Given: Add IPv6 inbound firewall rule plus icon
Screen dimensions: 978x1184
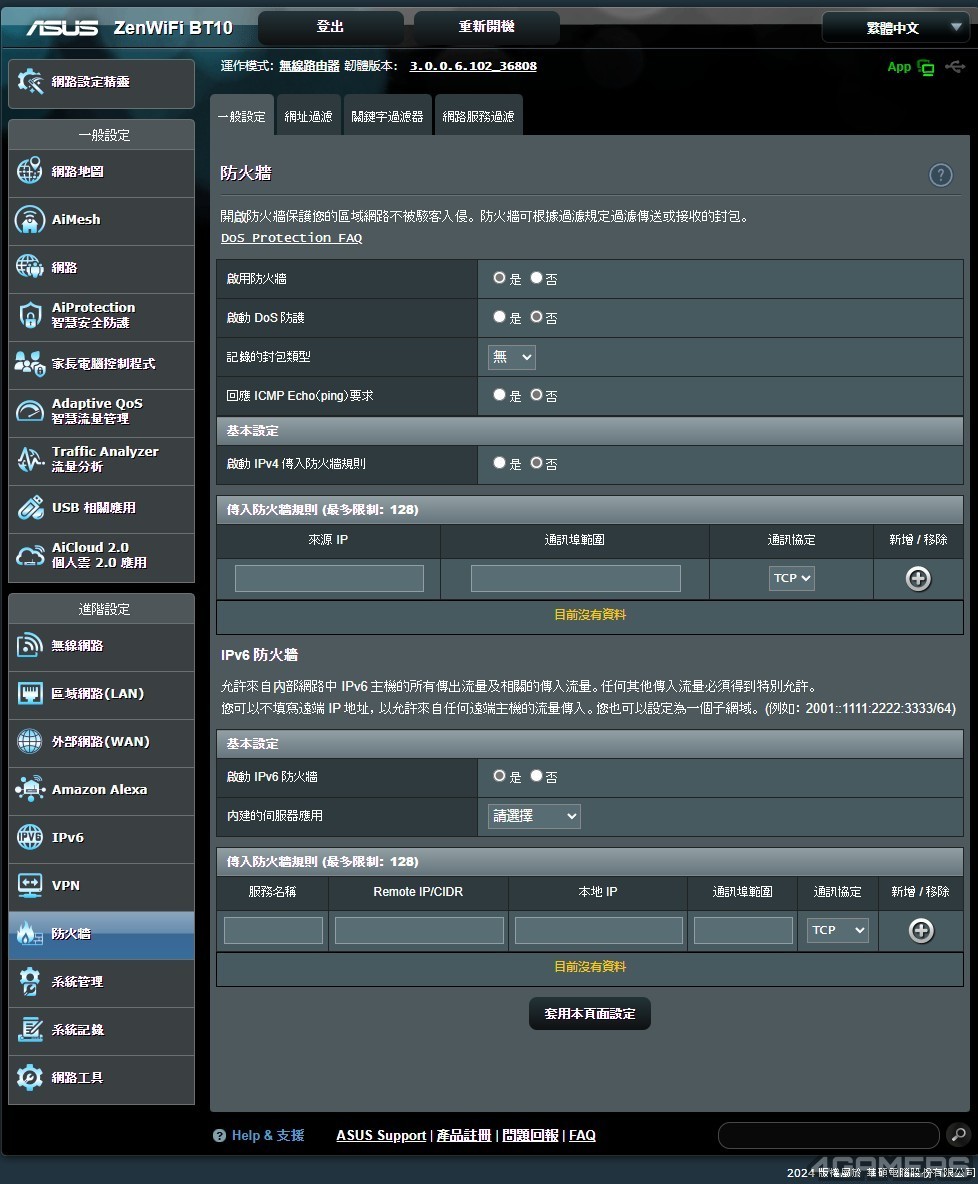Looking at the screenshot, I should pyautogui.click(x=921, y=931).
